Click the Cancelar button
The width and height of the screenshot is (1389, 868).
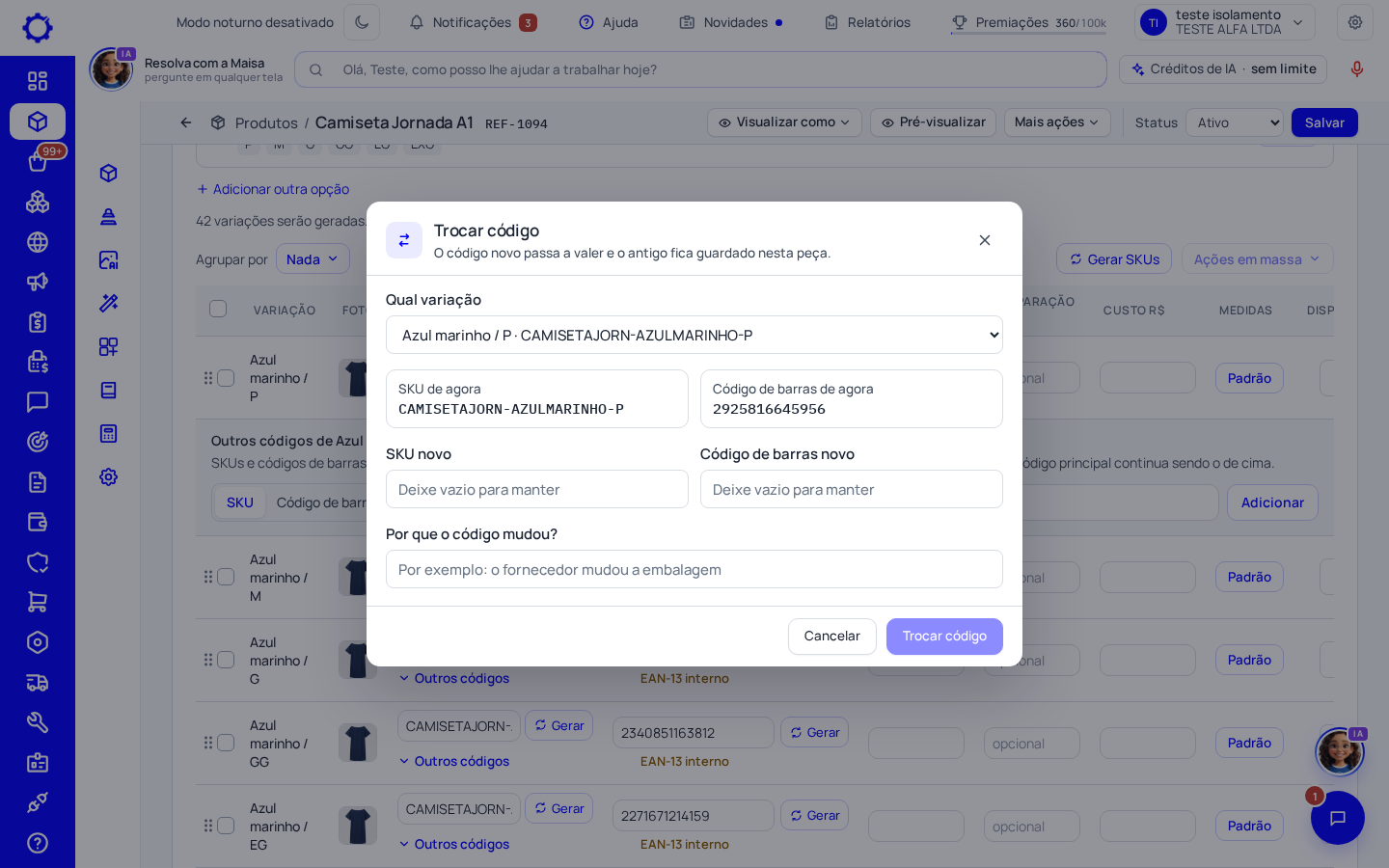click(x=831, y=637)
